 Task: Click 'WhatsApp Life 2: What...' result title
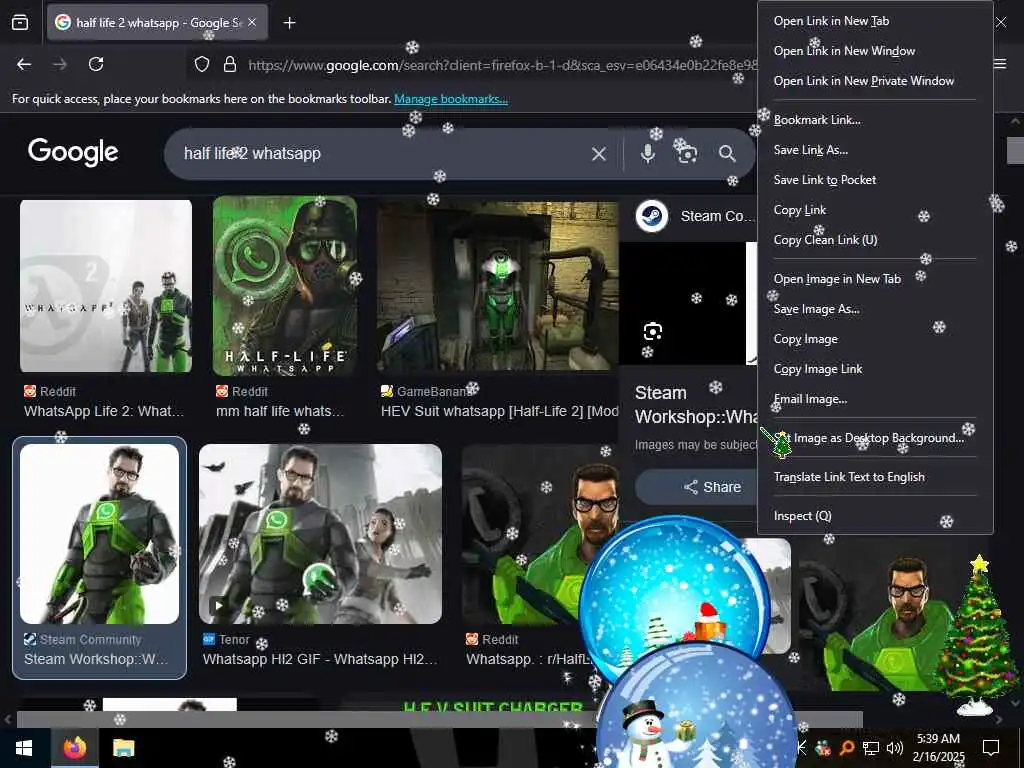click(x=104, y=411)
